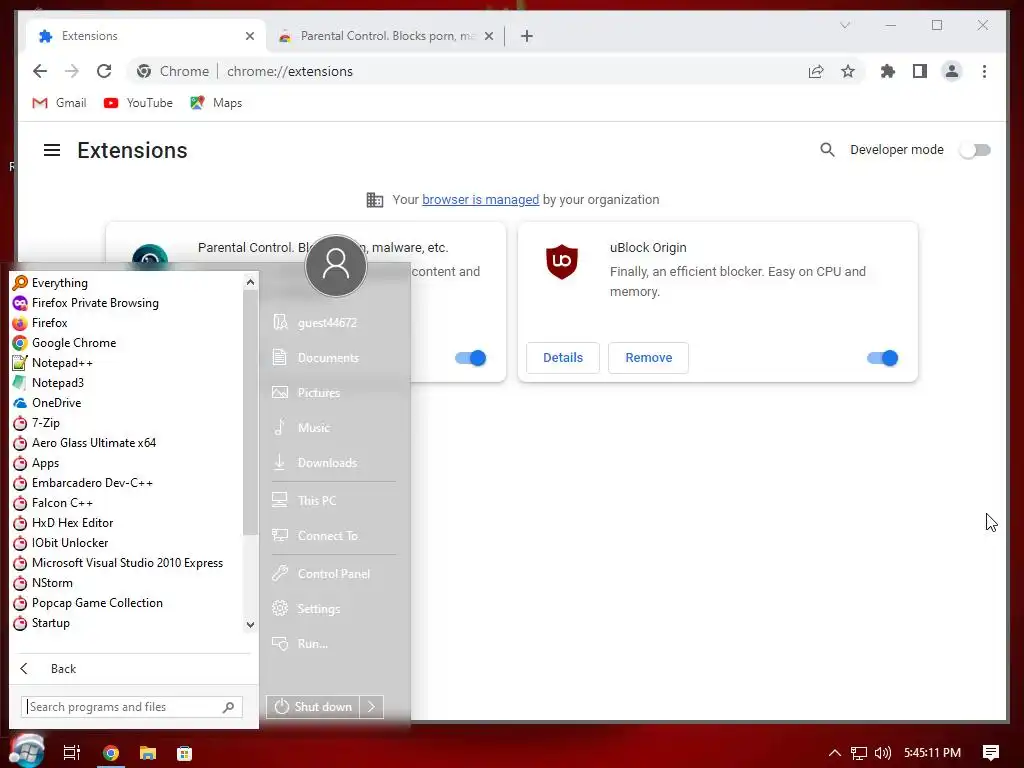Open Task View on the taskbar
Screen dimensions: 1024x768
click(x=72, y=753)
